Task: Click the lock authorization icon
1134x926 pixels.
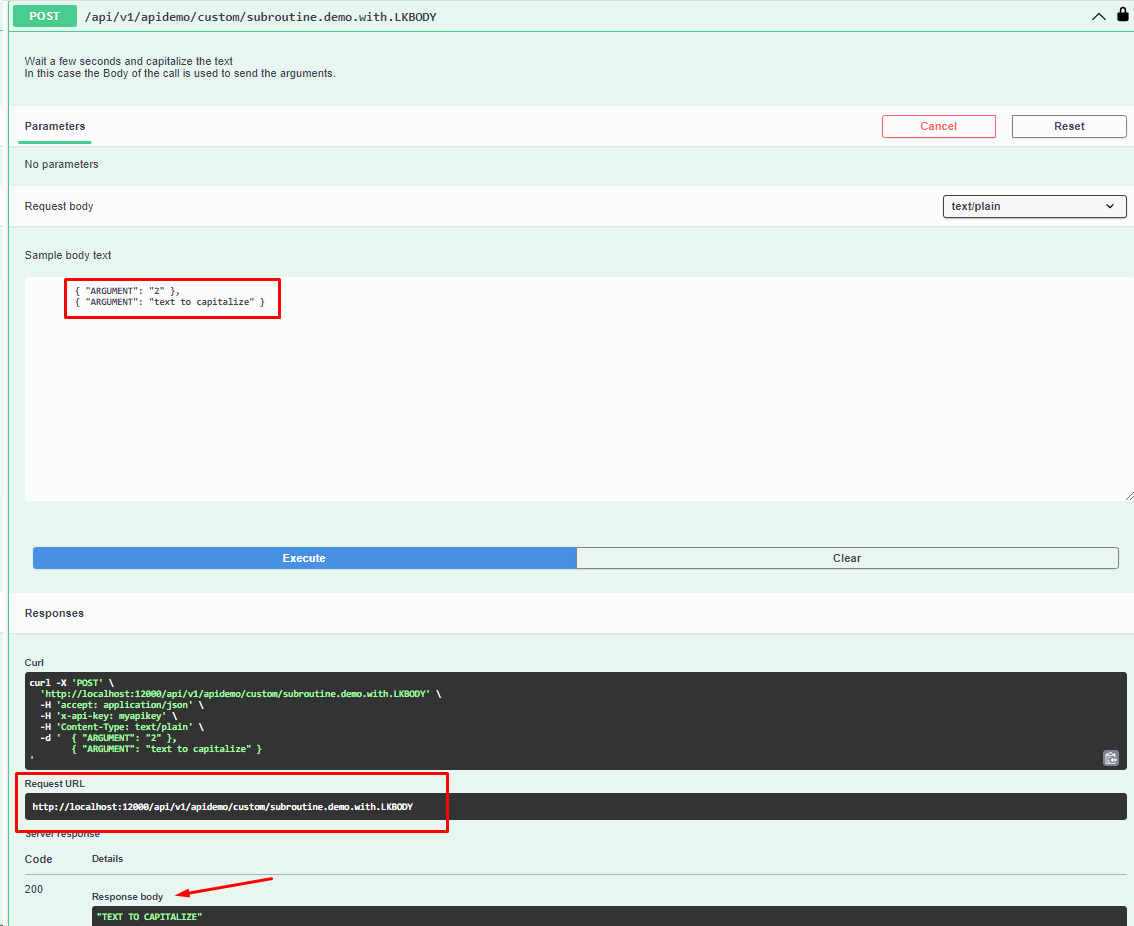Action: pyautogui.click(x=1122, y=15)
